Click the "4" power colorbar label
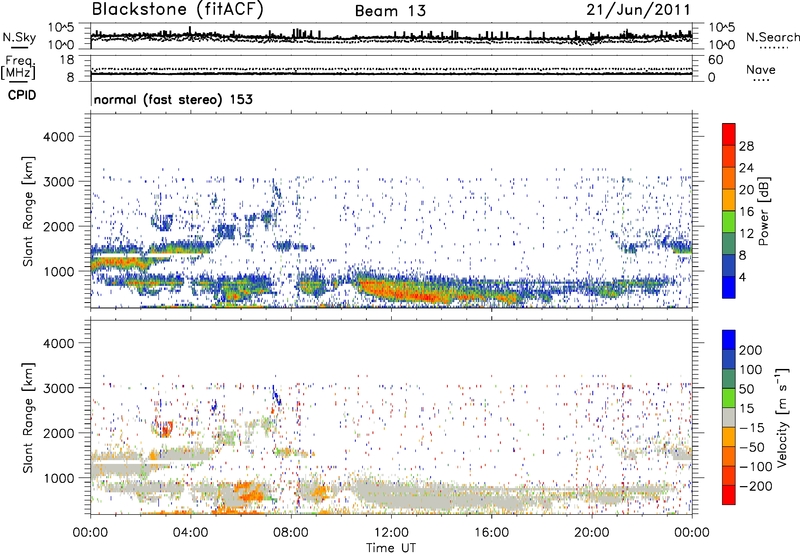Screen dimensions: 800x554 click(742, 277)
